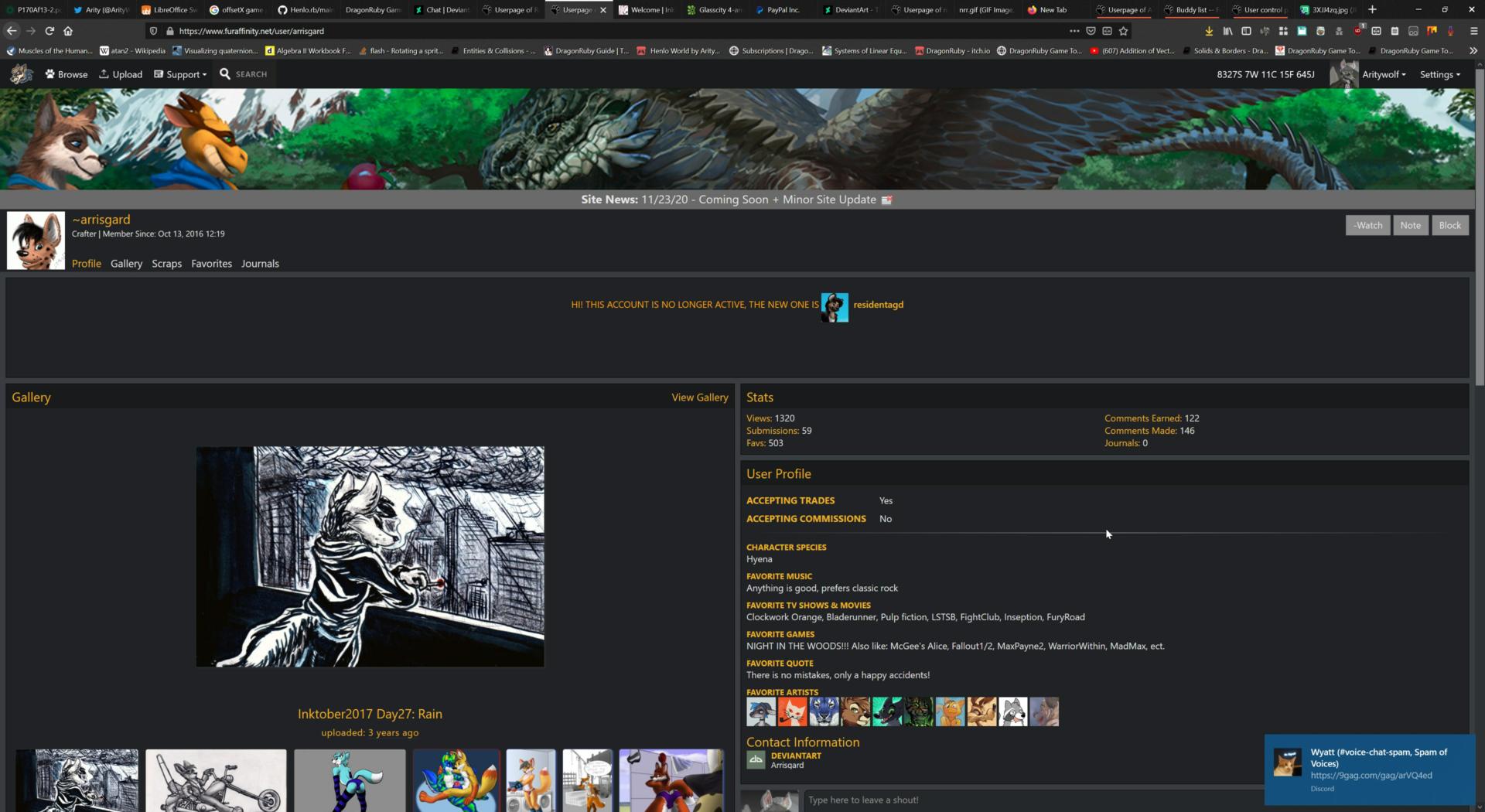Open the View Gallery link

click(x=699, y=397)
